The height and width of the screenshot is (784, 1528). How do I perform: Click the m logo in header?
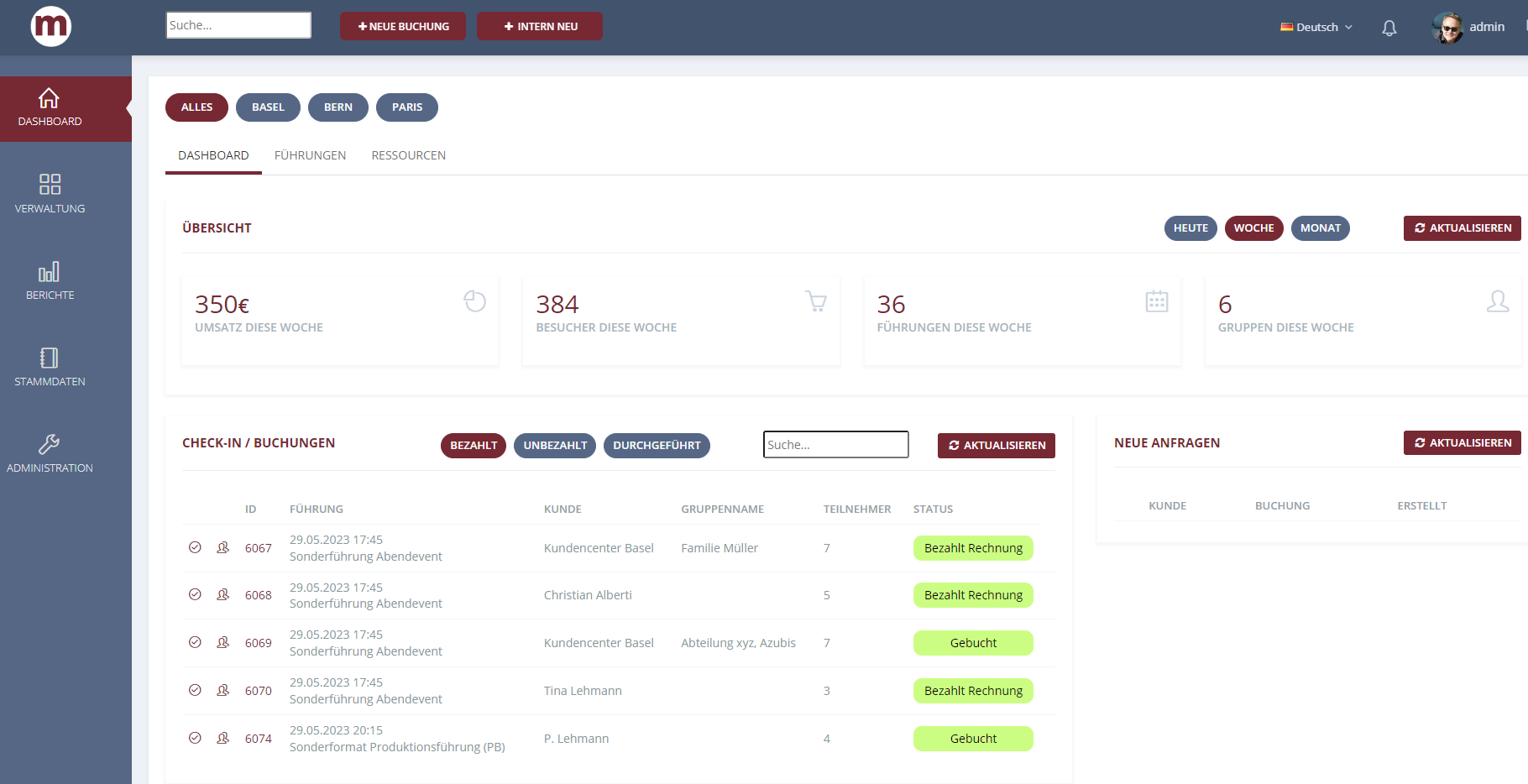click(51, 27)
